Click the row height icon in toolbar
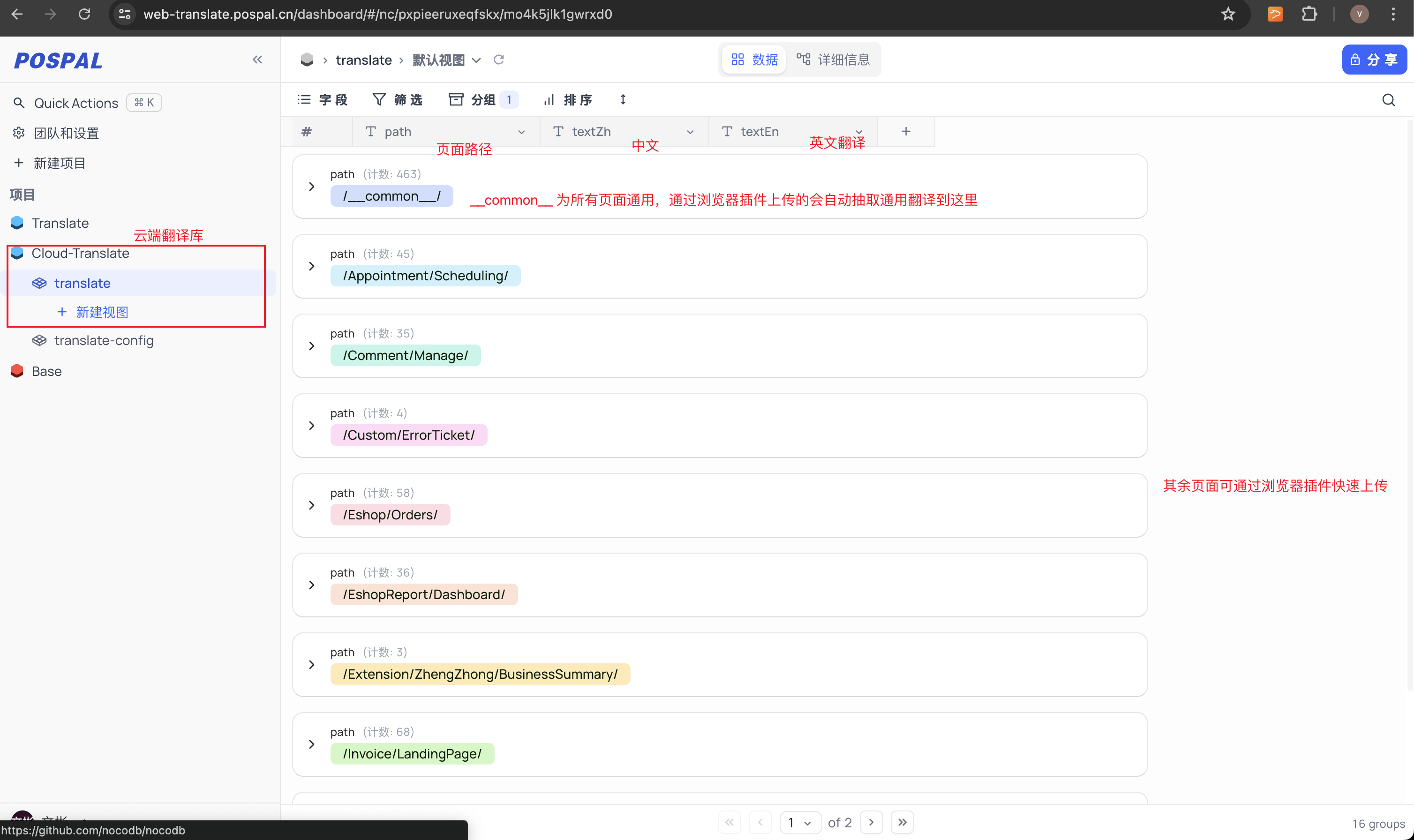Viewport: 1414px width, 840px height. [x=623, y=100]
